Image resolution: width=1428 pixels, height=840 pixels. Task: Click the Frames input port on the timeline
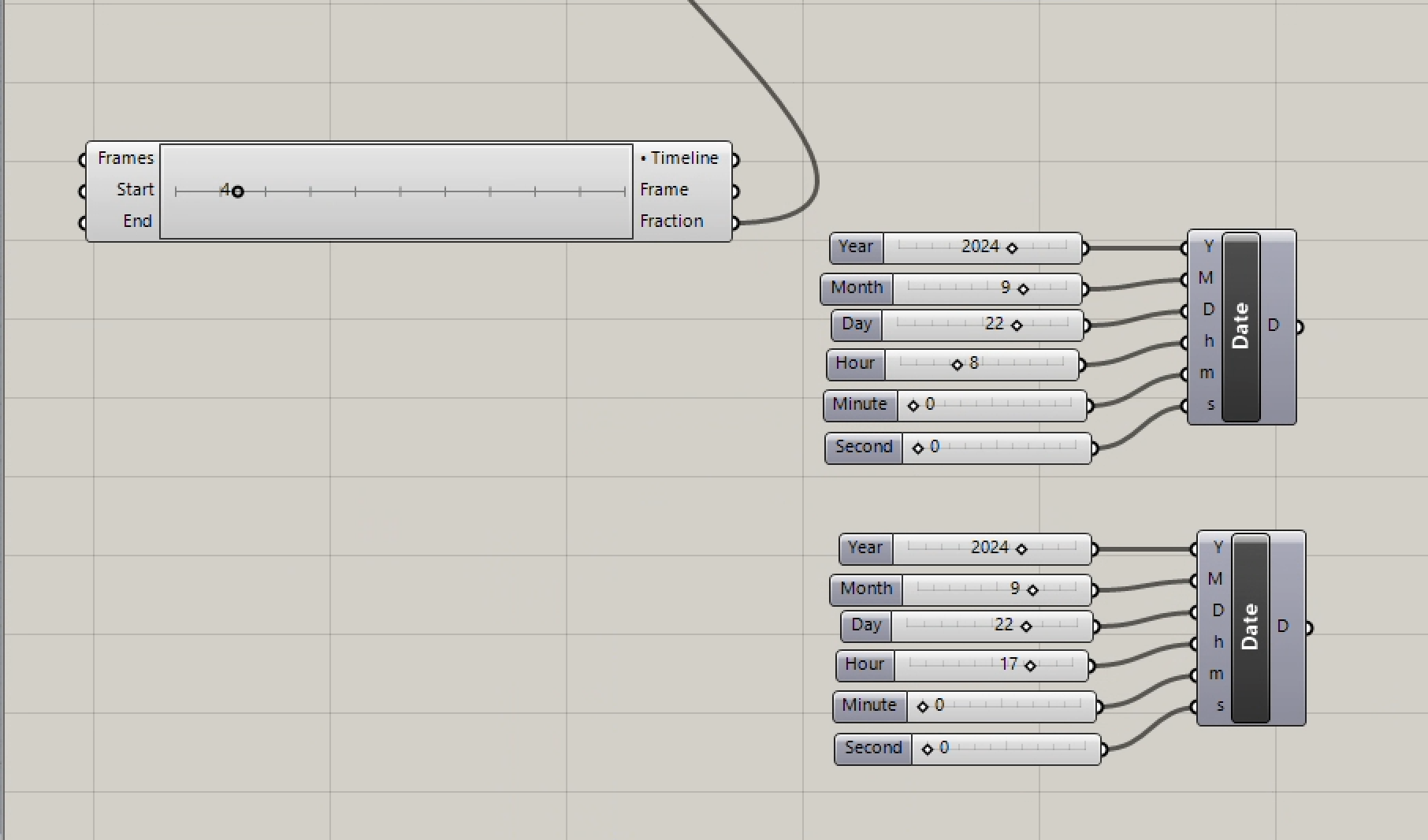(84, 160)
